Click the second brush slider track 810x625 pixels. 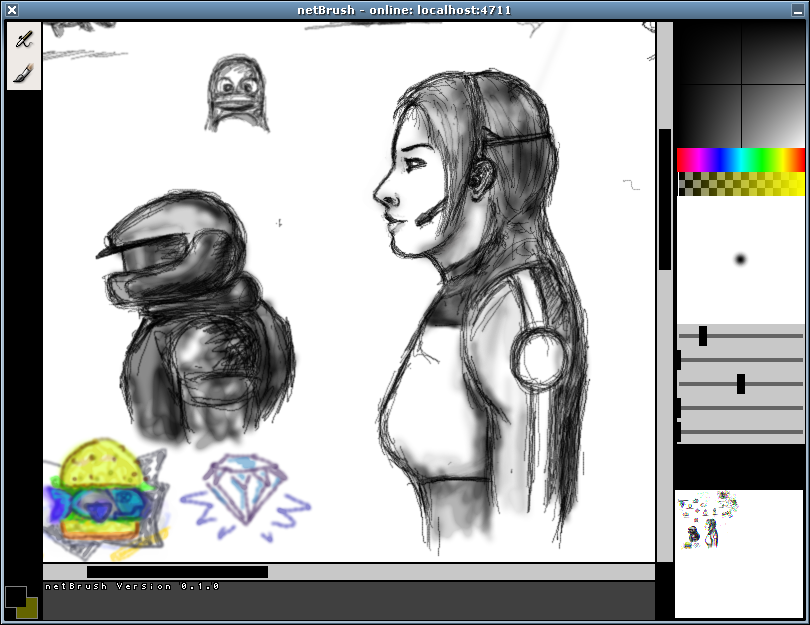click(740, 360)
